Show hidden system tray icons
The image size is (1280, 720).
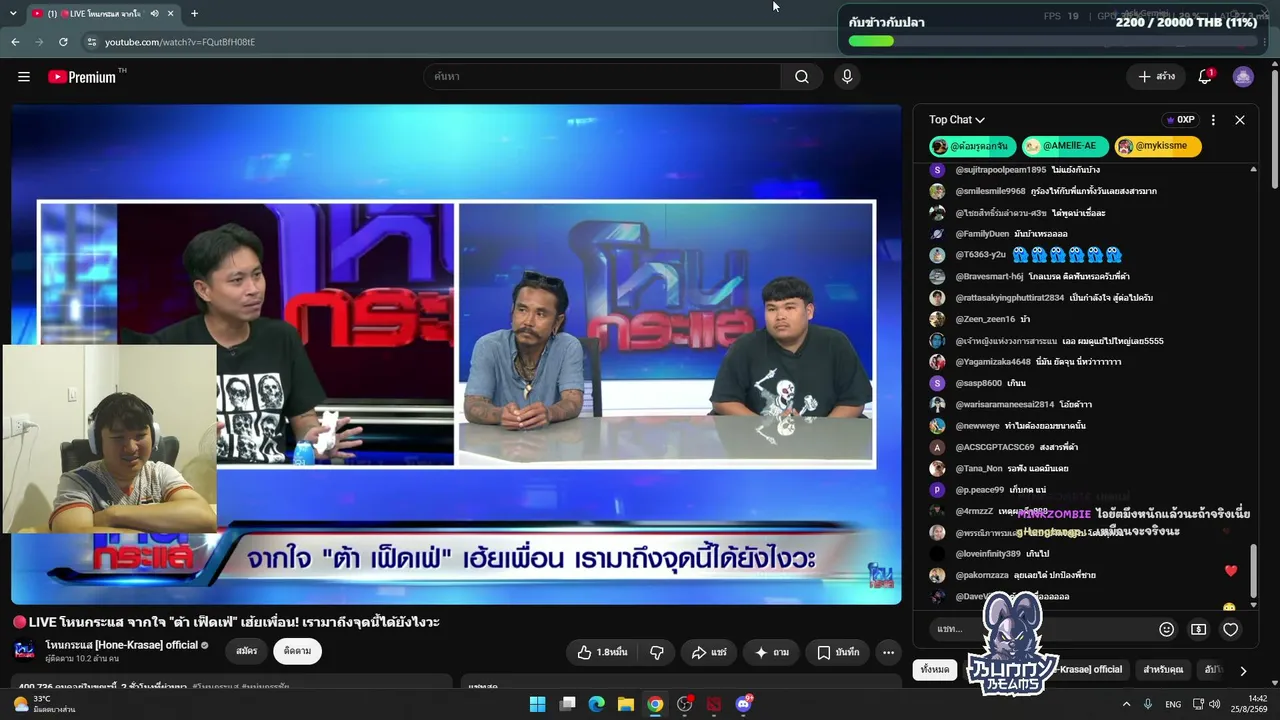(1126, 704)
